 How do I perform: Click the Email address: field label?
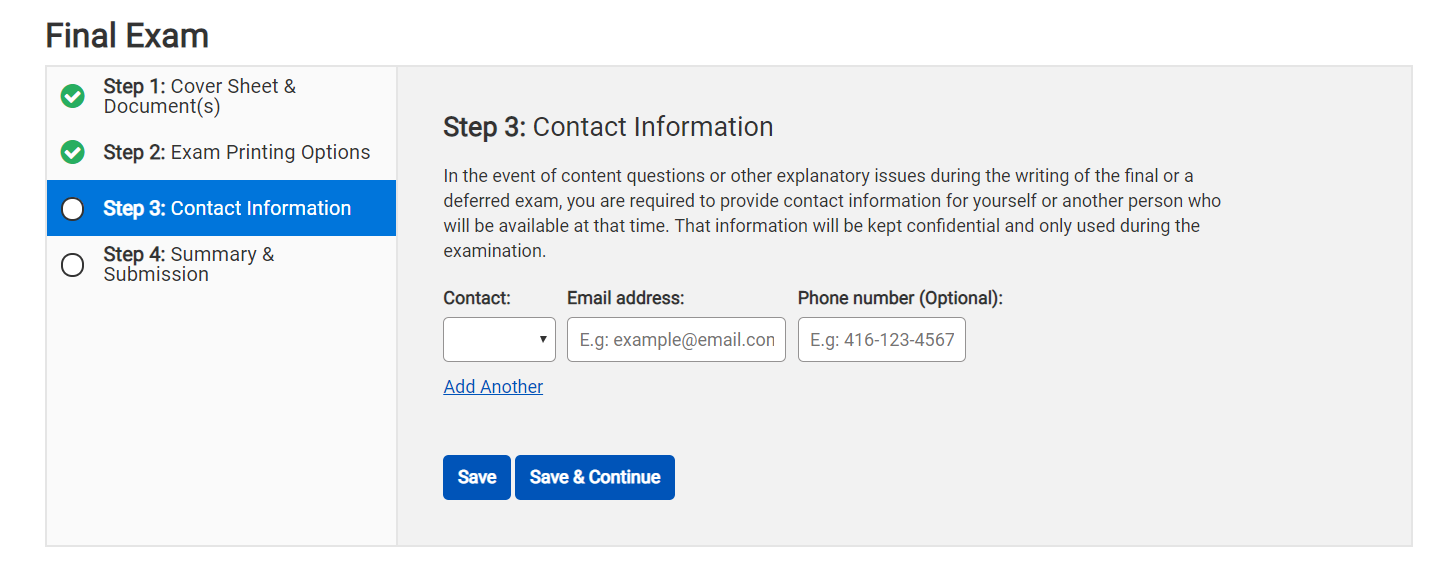click(x=625, y=298)
